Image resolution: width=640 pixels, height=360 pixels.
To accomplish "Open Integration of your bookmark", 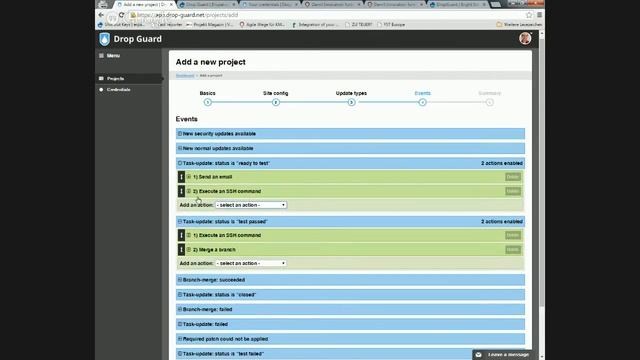I will pos(315,24).
